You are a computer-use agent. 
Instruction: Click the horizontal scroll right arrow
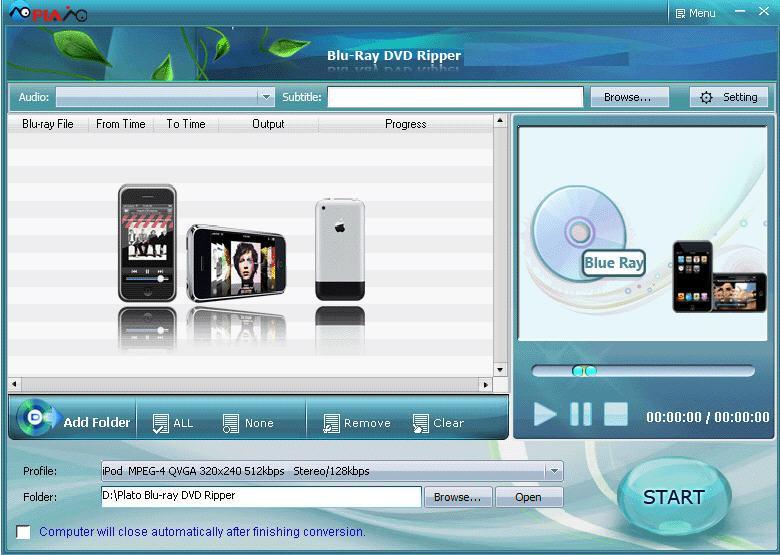[486, 384]
